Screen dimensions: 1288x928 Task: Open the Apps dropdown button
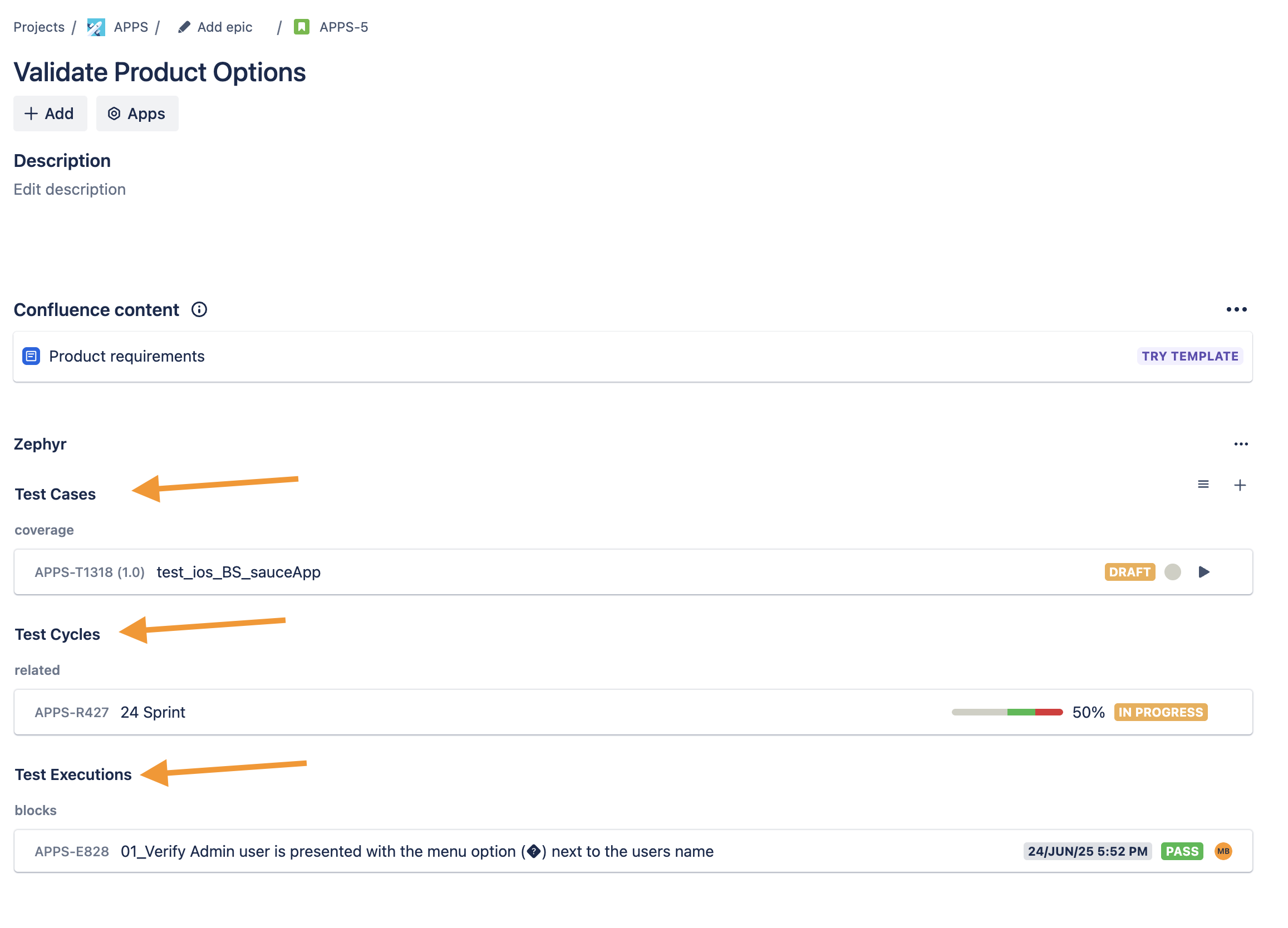tap(137, 114)
